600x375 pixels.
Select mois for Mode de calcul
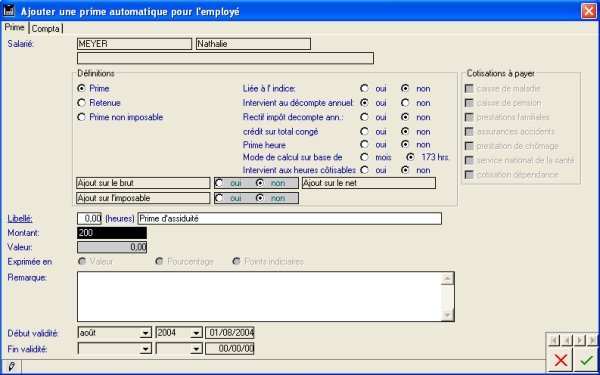(364, 157)
